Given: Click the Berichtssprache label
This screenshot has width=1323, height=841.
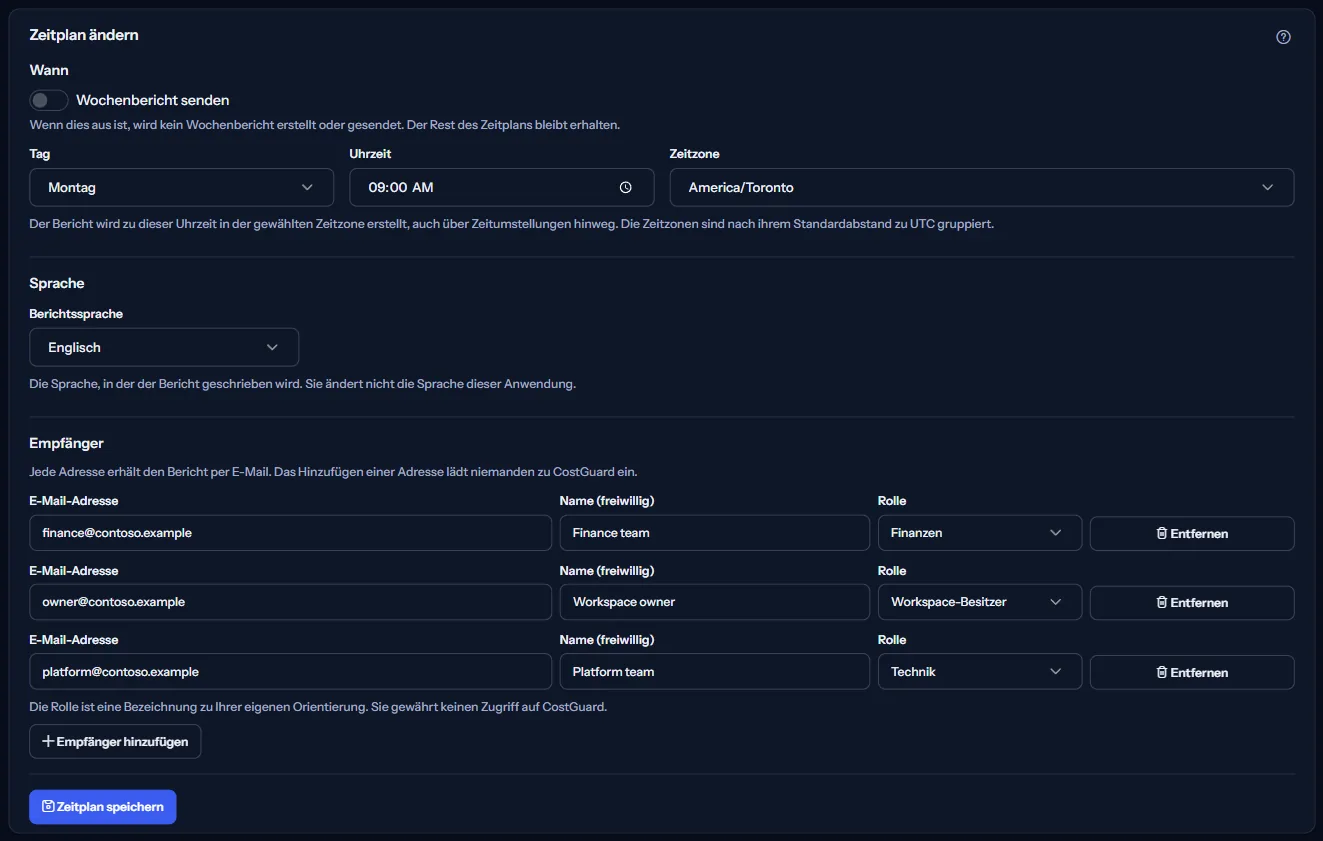Looking at the screenshot, I should point(76,314).
